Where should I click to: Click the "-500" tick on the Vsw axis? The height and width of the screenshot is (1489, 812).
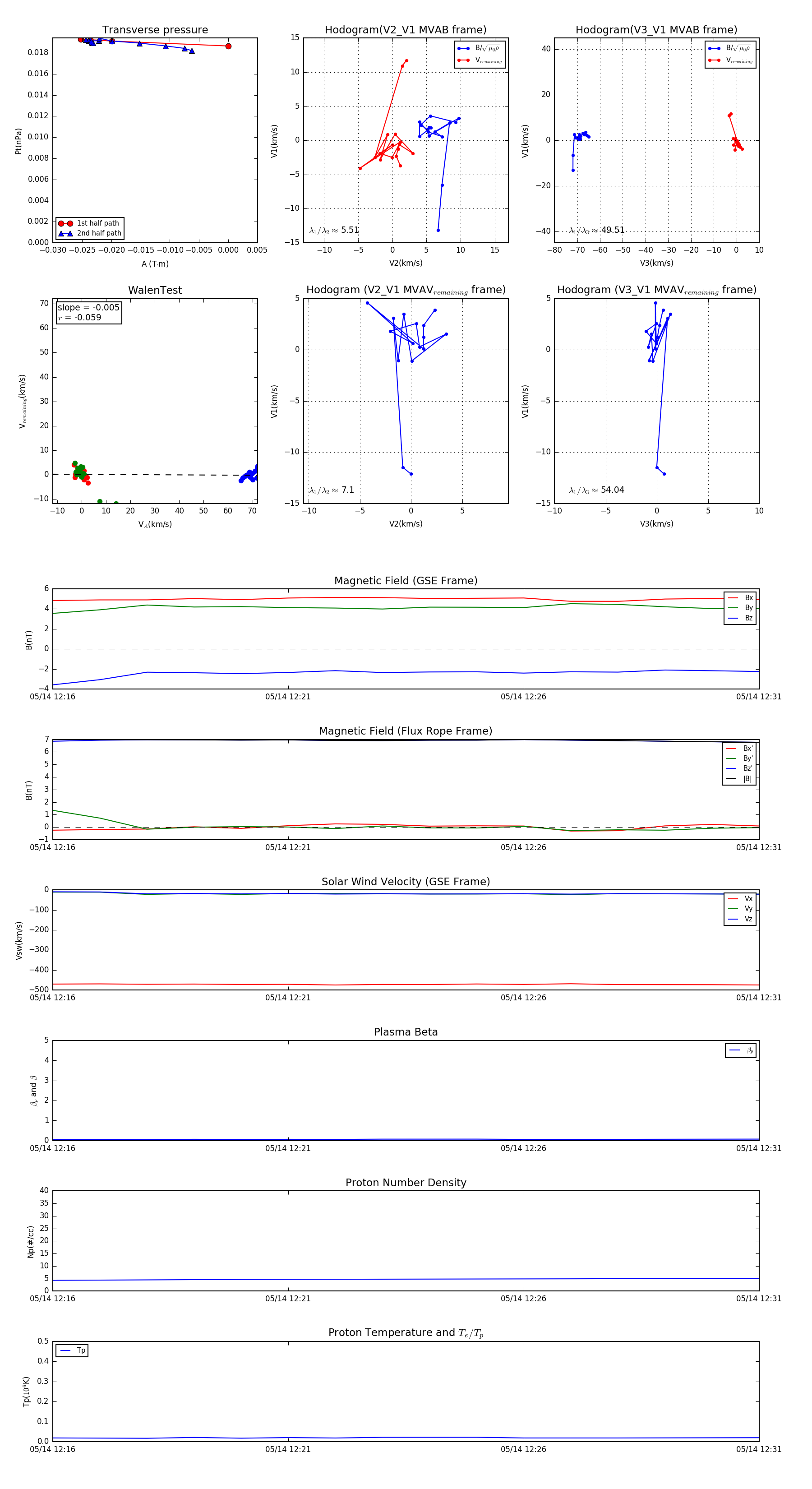[39, 990]
